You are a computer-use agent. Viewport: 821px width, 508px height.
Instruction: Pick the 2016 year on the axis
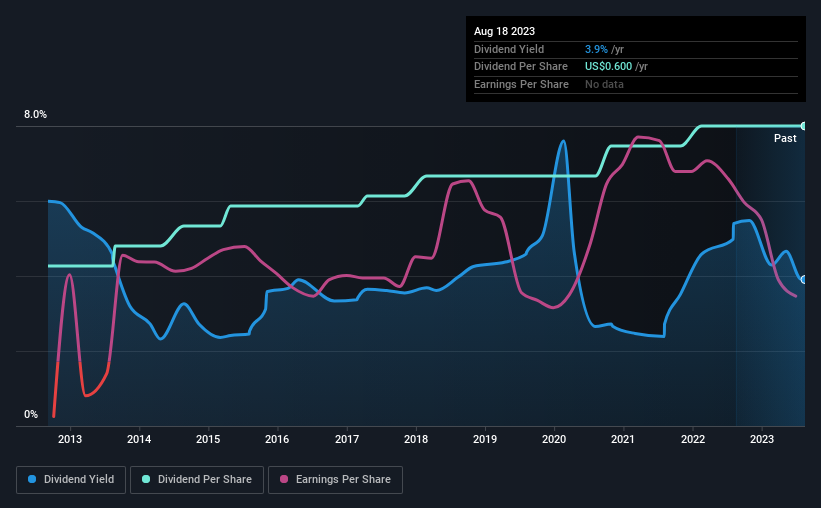coord(277,439)
